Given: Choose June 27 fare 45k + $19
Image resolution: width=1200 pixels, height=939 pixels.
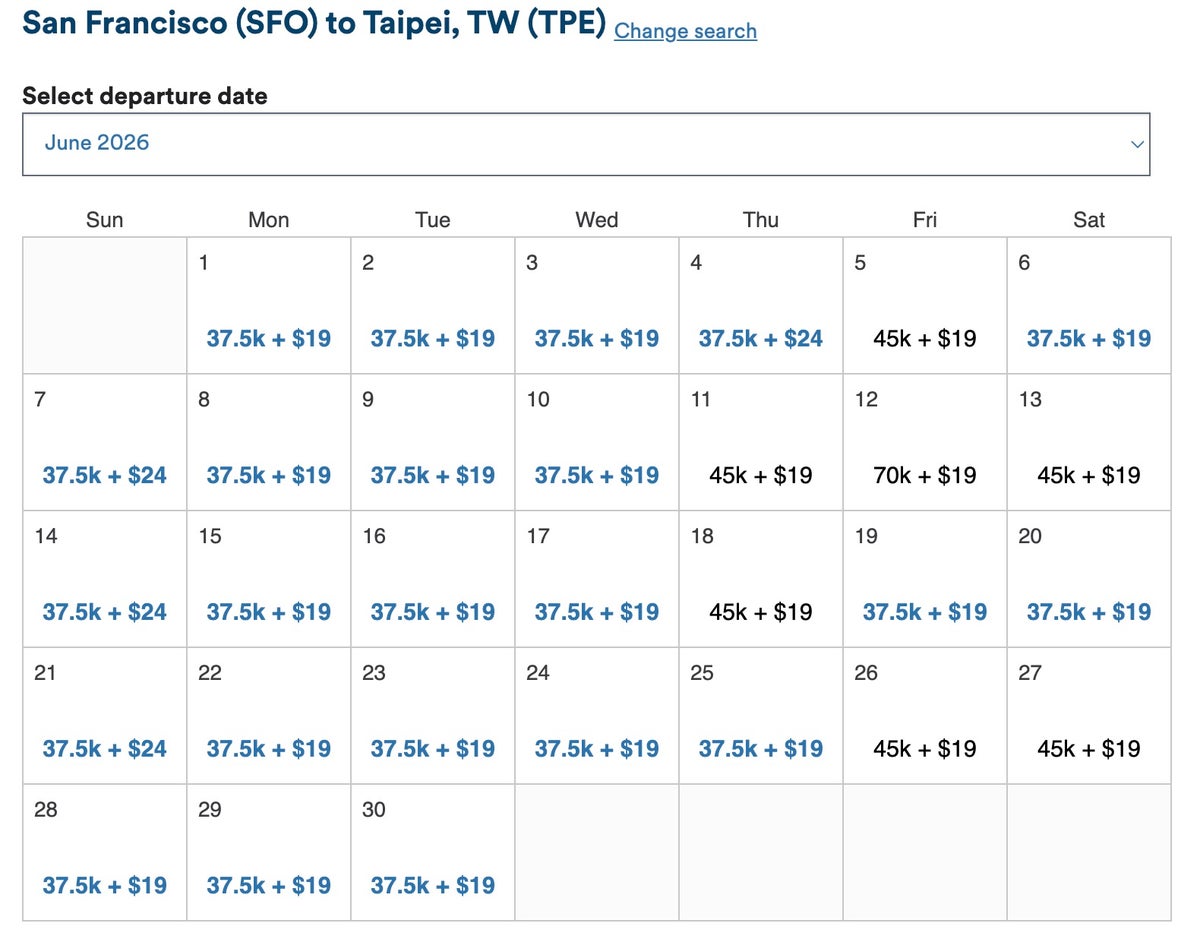Looking at the screenshot, I should coord(1088,749).
